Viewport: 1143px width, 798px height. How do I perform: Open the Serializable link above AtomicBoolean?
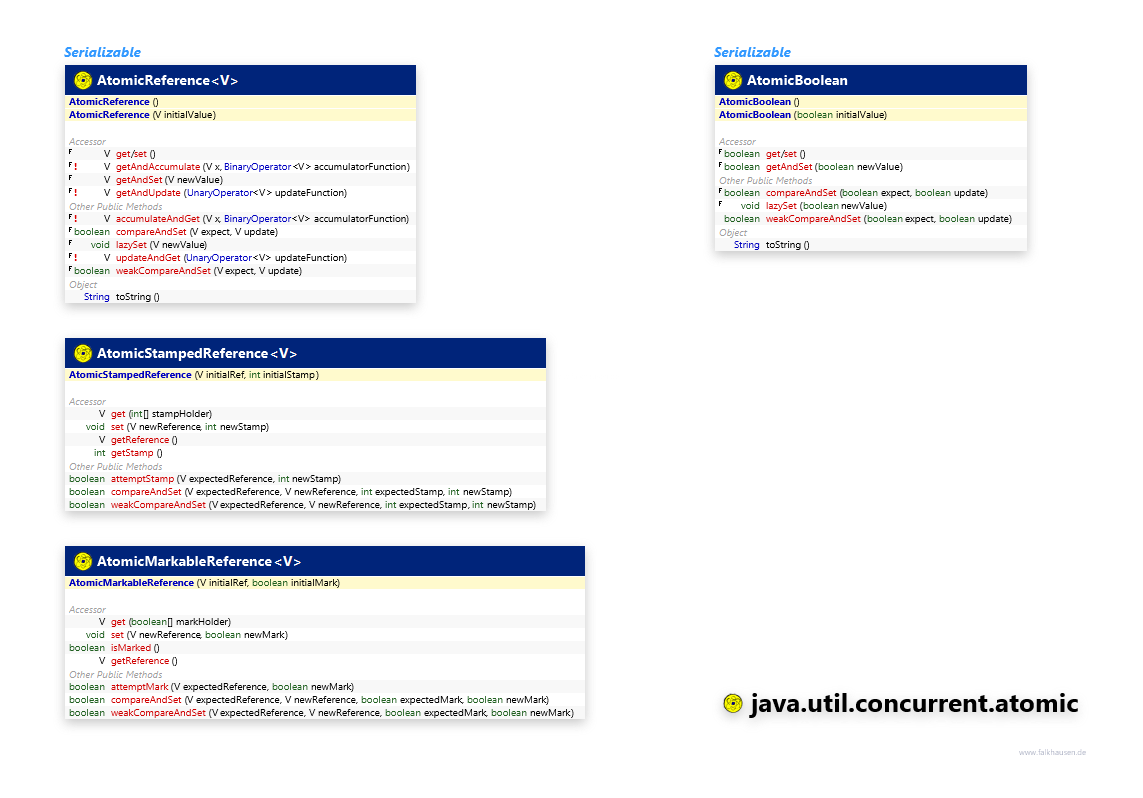click(752, 52)
